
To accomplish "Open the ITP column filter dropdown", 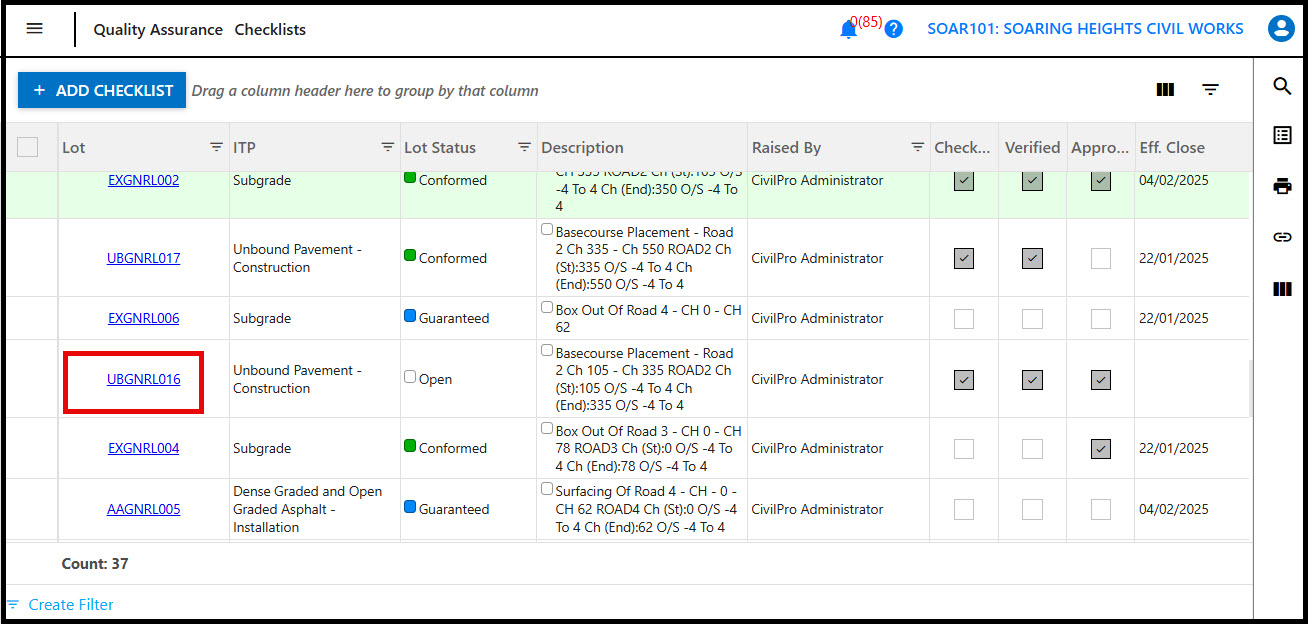I will 388,147.
